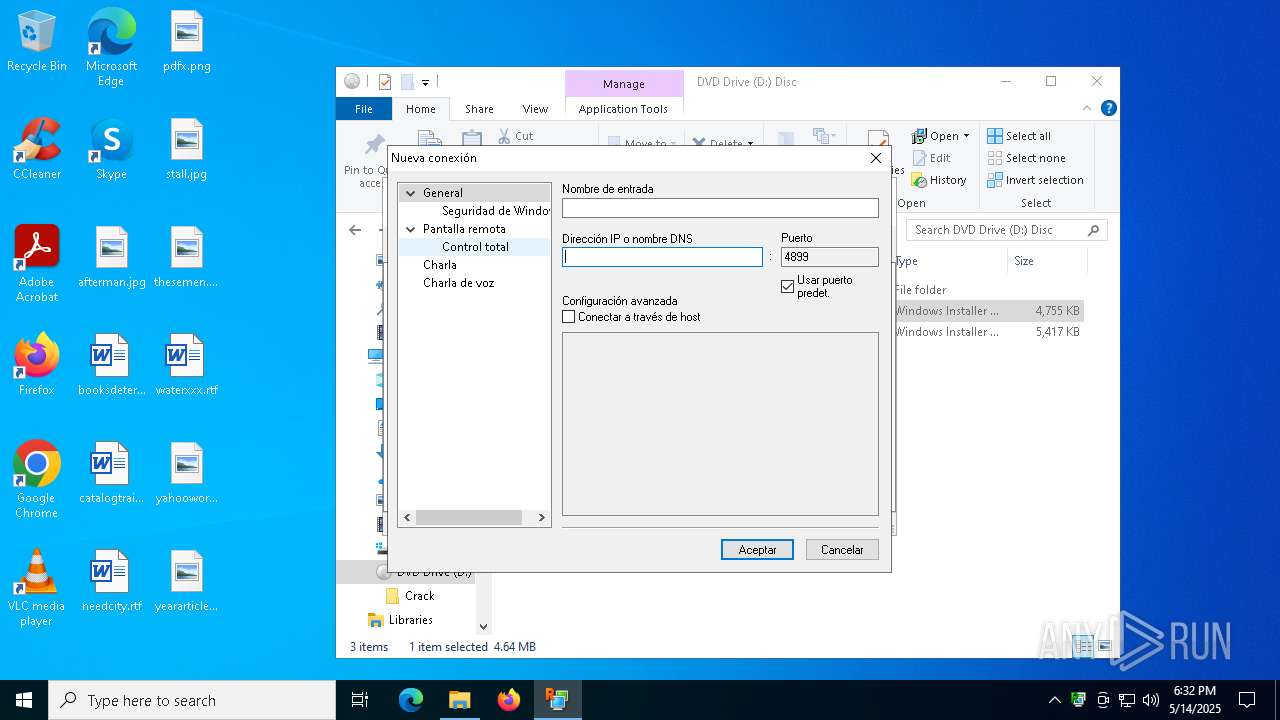Click Invert selection in Explorer ribbon
This screenshot has height=720, width=1280.
(x=1035, y=180)
